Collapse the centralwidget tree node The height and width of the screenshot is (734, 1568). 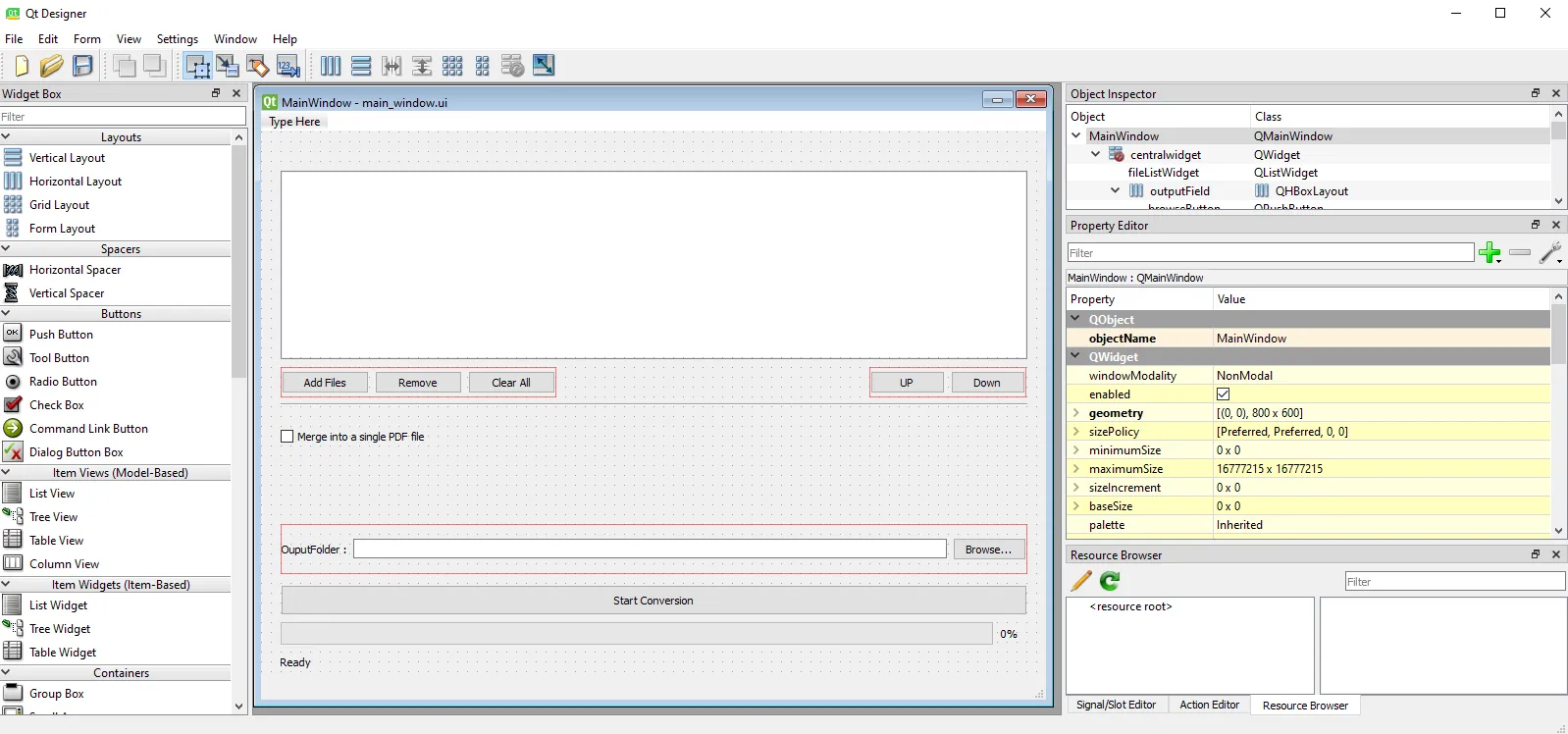pos(1096,154)
